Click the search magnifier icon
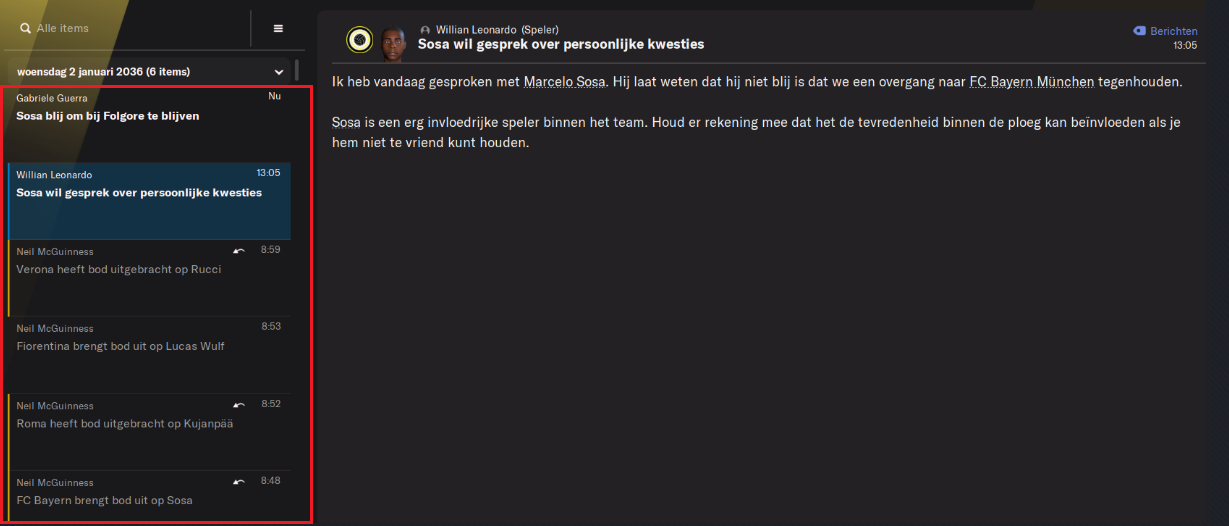1229x526 pixels. (x=25, y=29)
